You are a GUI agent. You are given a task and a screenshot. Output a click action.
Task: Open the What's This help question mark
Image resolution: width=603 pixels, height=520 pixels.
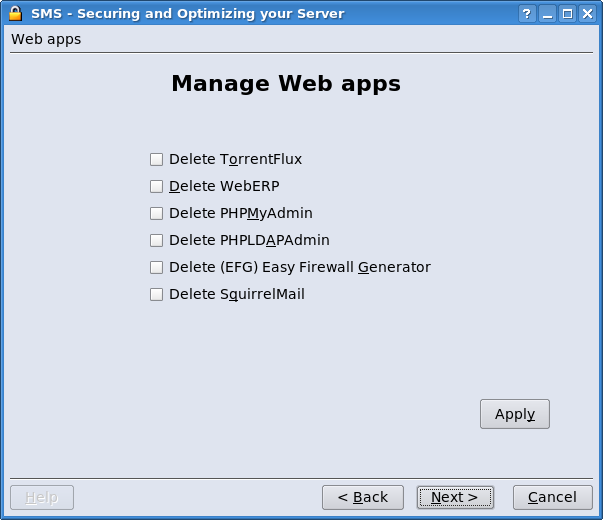tap(527, 14)
